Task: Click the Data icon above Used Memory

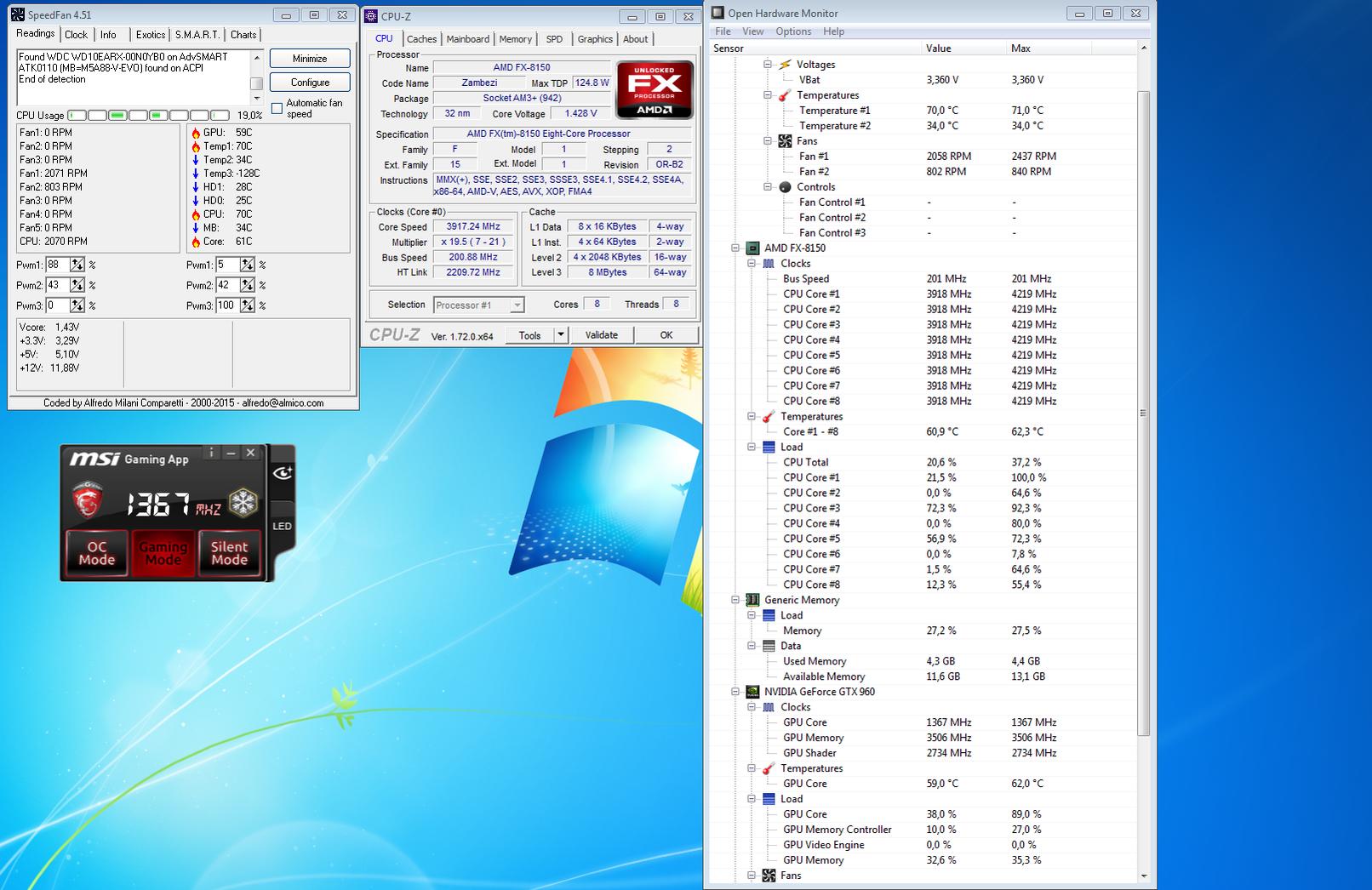Action: 769,647
